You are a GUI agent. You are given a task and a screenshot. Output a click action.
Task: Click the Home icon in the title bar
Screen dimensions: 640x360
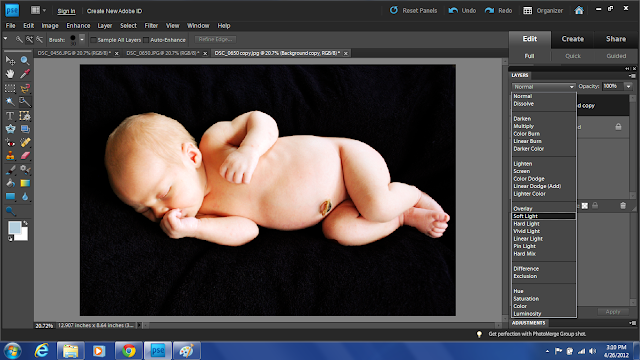pyautogui.click(x=579, y=11)
